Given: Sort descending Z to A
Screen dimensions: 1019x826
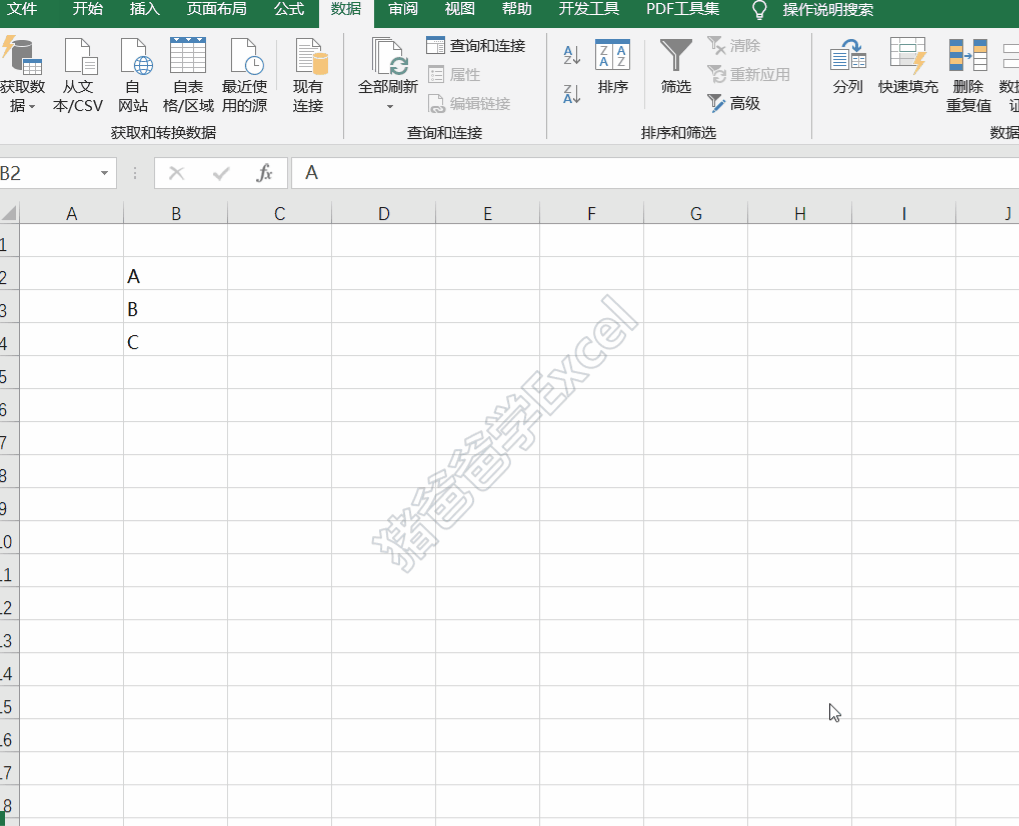Looking at the screenshot, I should [x=571, y=94].
